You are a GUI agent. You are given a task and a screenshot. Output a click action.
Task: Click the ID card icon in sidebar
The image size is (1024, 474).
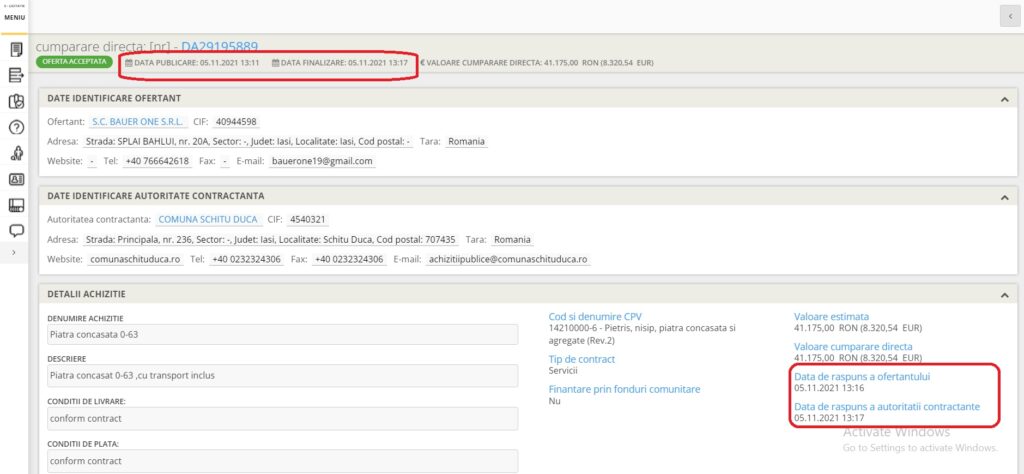[x=15, y=180]
